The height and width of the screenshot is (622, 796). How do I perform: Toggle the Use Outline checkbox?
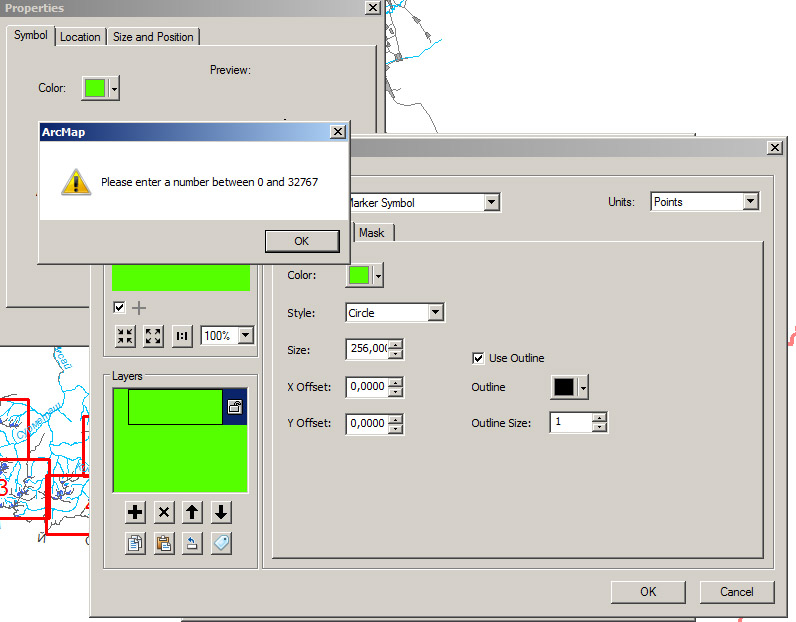click(478, 358)
